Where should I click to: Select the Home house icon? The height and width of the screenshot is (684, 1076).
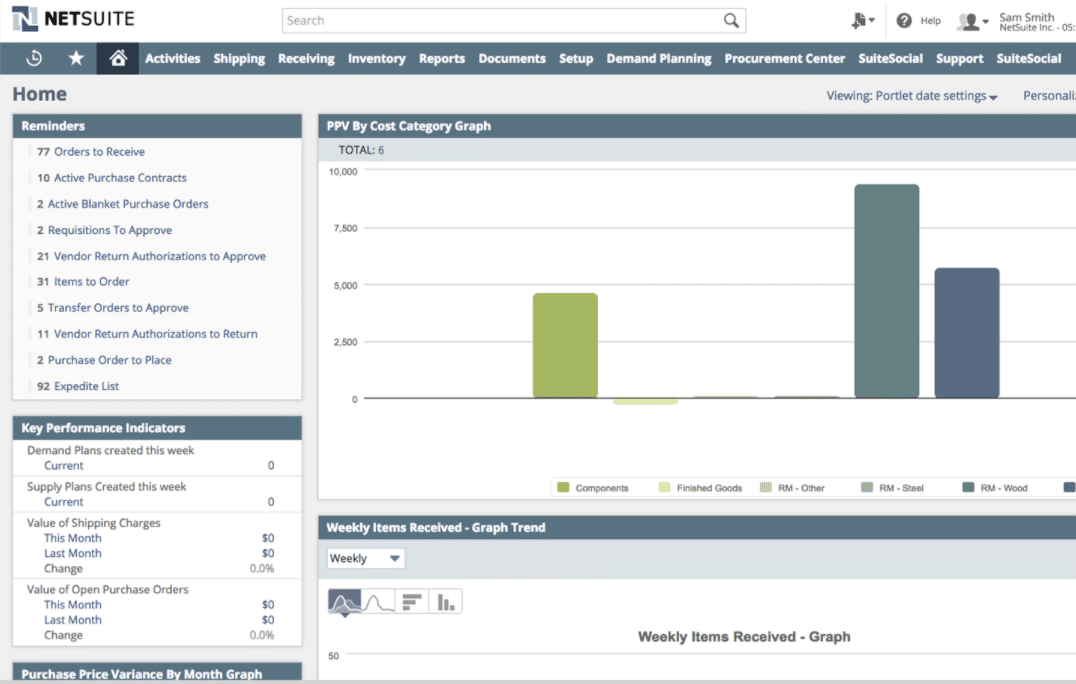(x=116, y=58)
